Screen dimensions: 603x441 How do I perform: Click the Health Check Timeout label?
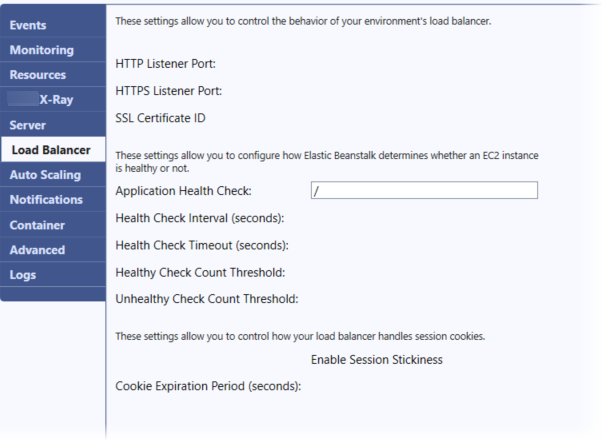[201, 245]
